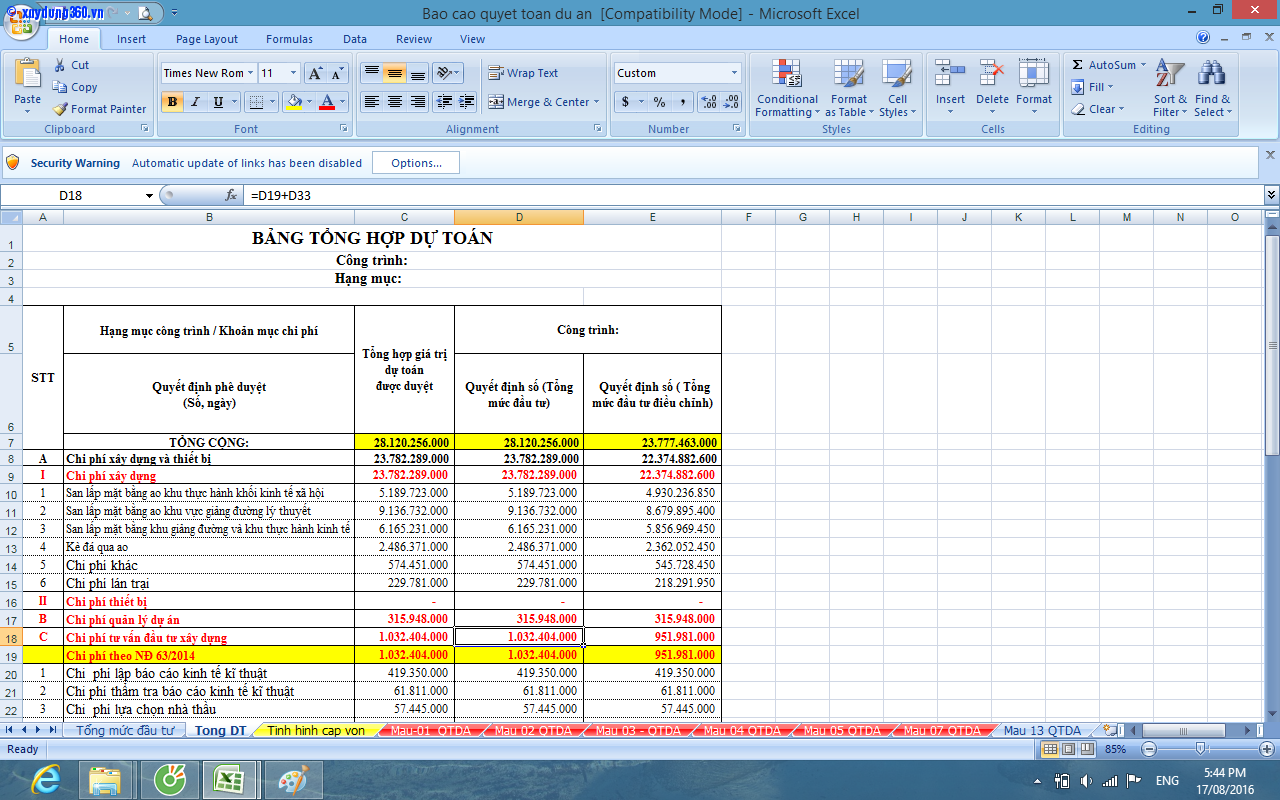Viewport: 1280px width, 800px height.
Task: Open Cell Styles gallery
Action: (897, 88)
